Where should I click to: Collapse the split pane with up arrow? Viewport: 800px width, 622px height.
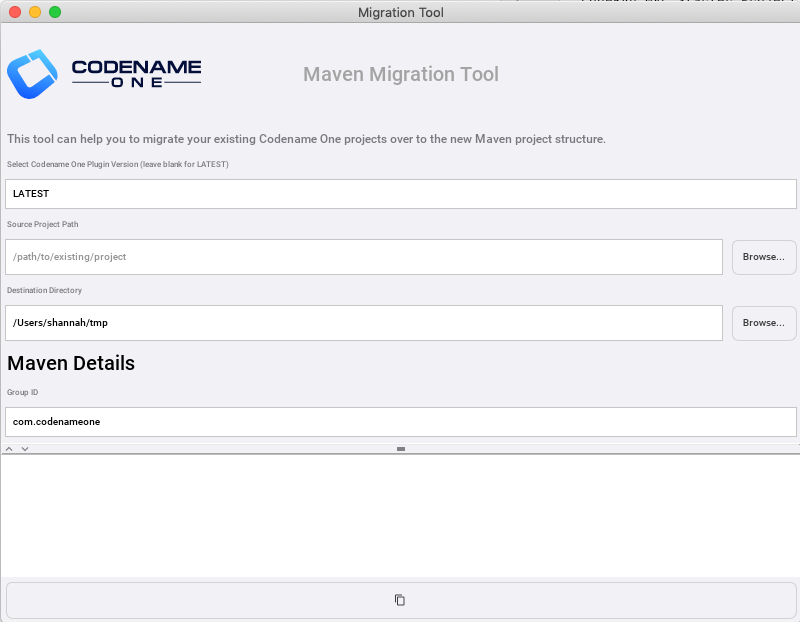pyautogui.click(x=11, y=449)
